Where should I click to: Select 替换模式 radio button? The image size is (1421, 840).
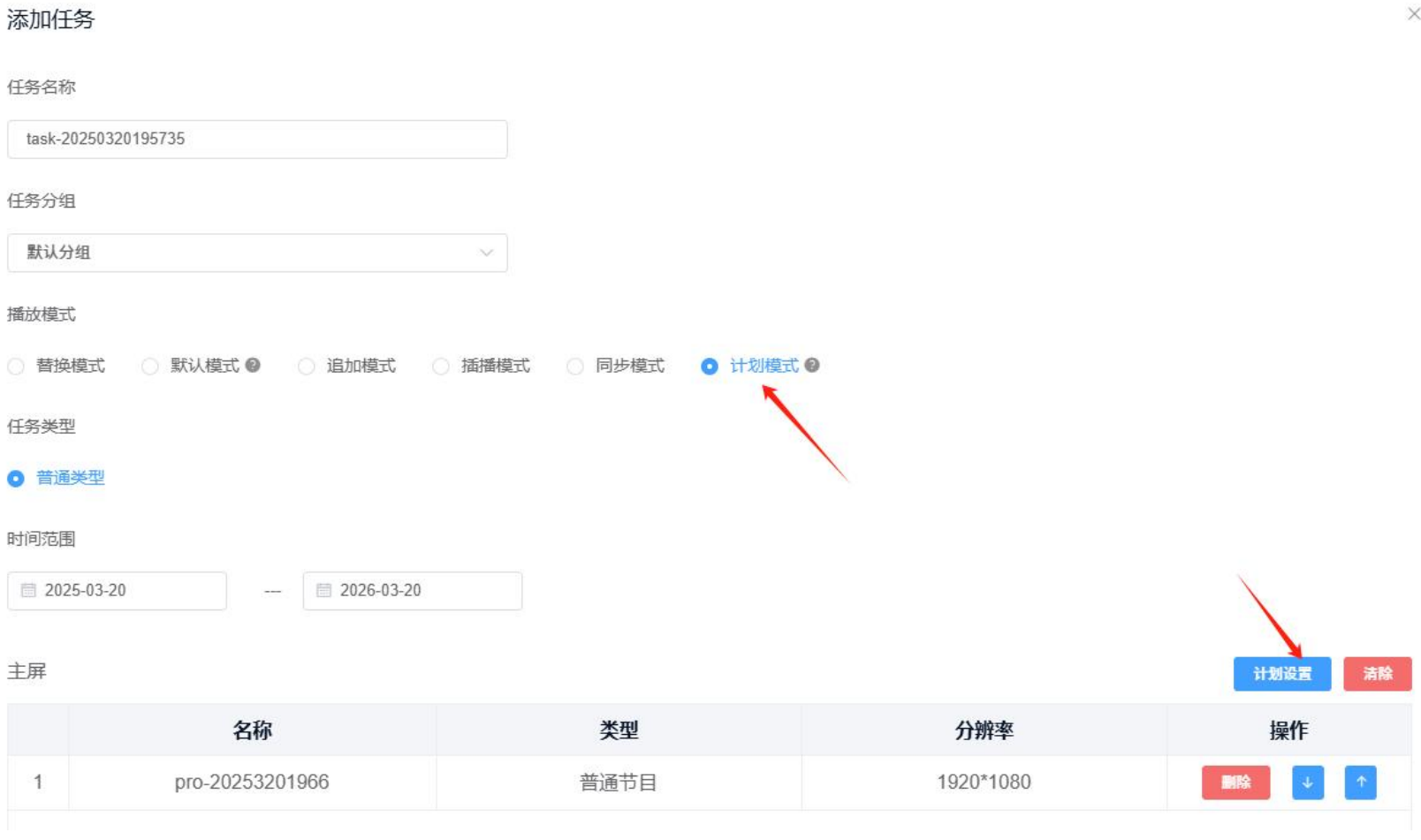pos(16,367)
